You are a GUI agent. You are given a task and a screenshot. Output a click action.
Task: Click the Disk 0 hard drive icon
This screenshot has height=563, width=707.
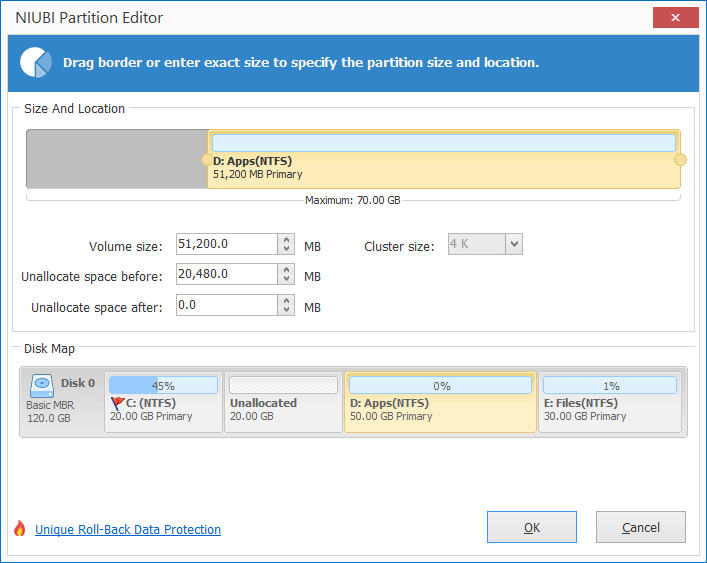click(x=42, y=386)
